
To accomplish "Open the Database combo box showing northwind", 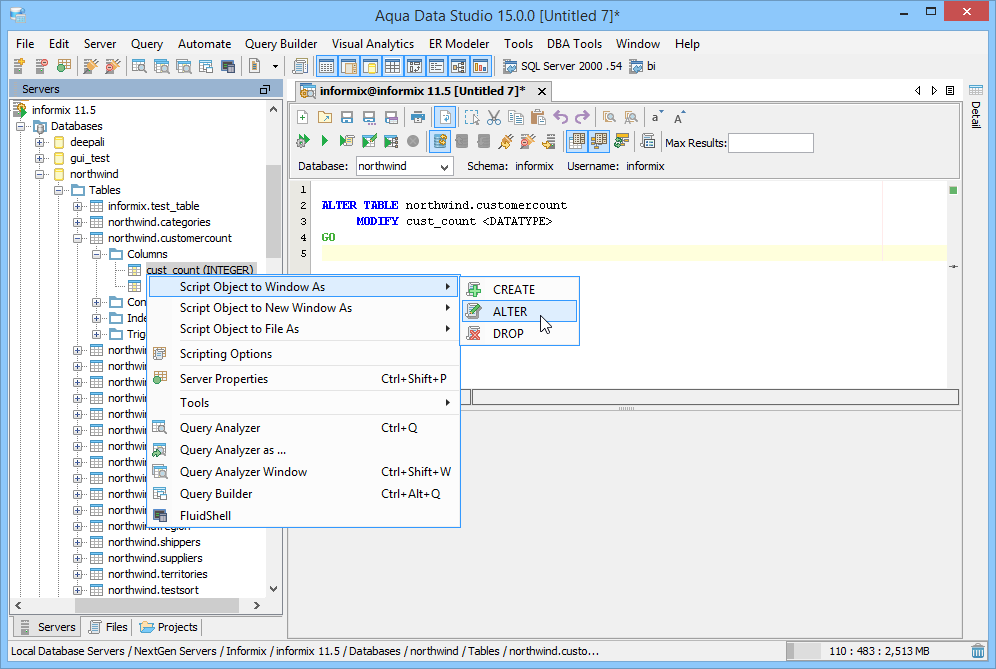I will 404,166.
